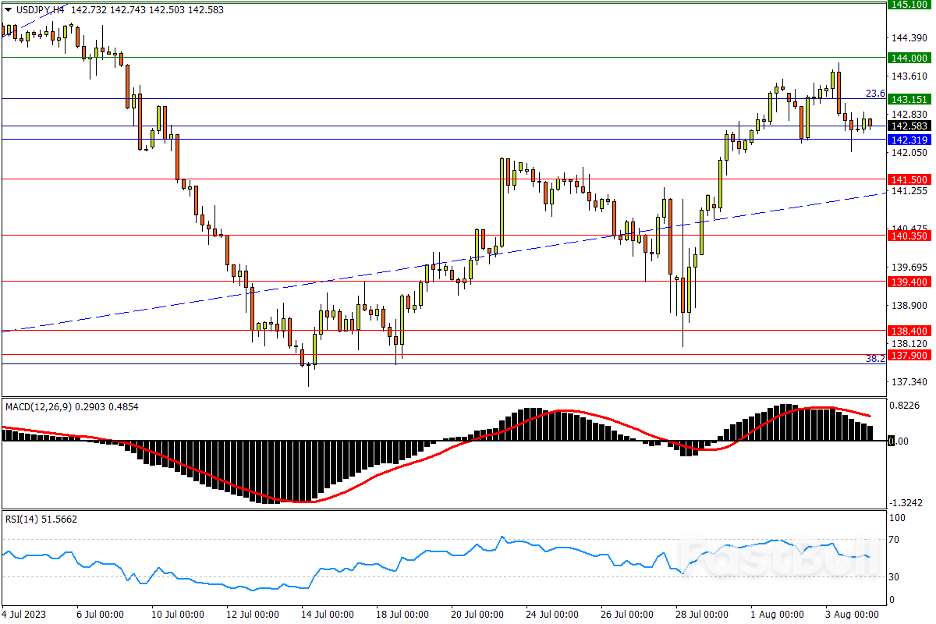Click the red 139.400 price tag
This screenshot has width=936, height=624.
point(910,282)
